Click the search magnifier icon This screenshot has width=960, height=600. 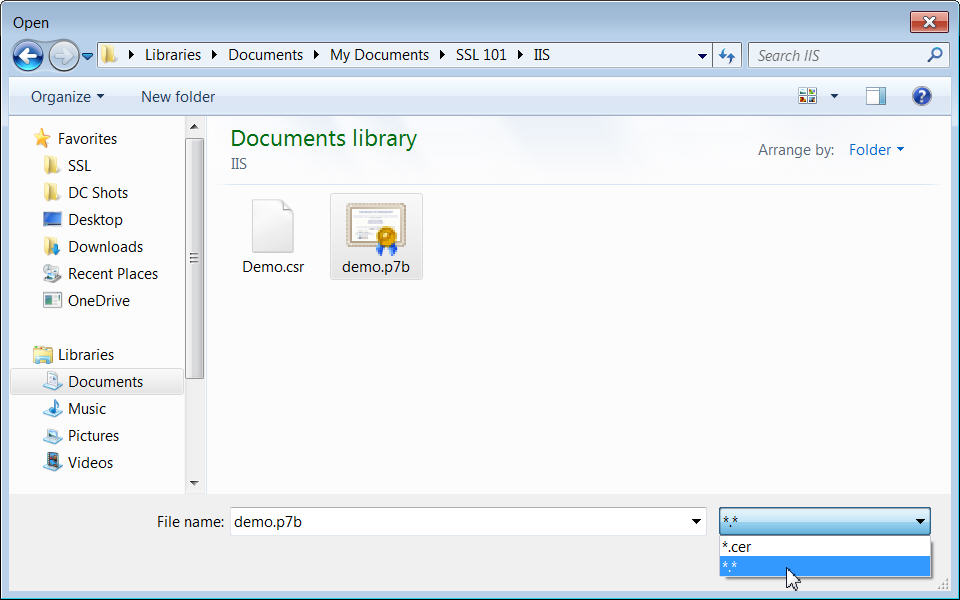(935, 55)
